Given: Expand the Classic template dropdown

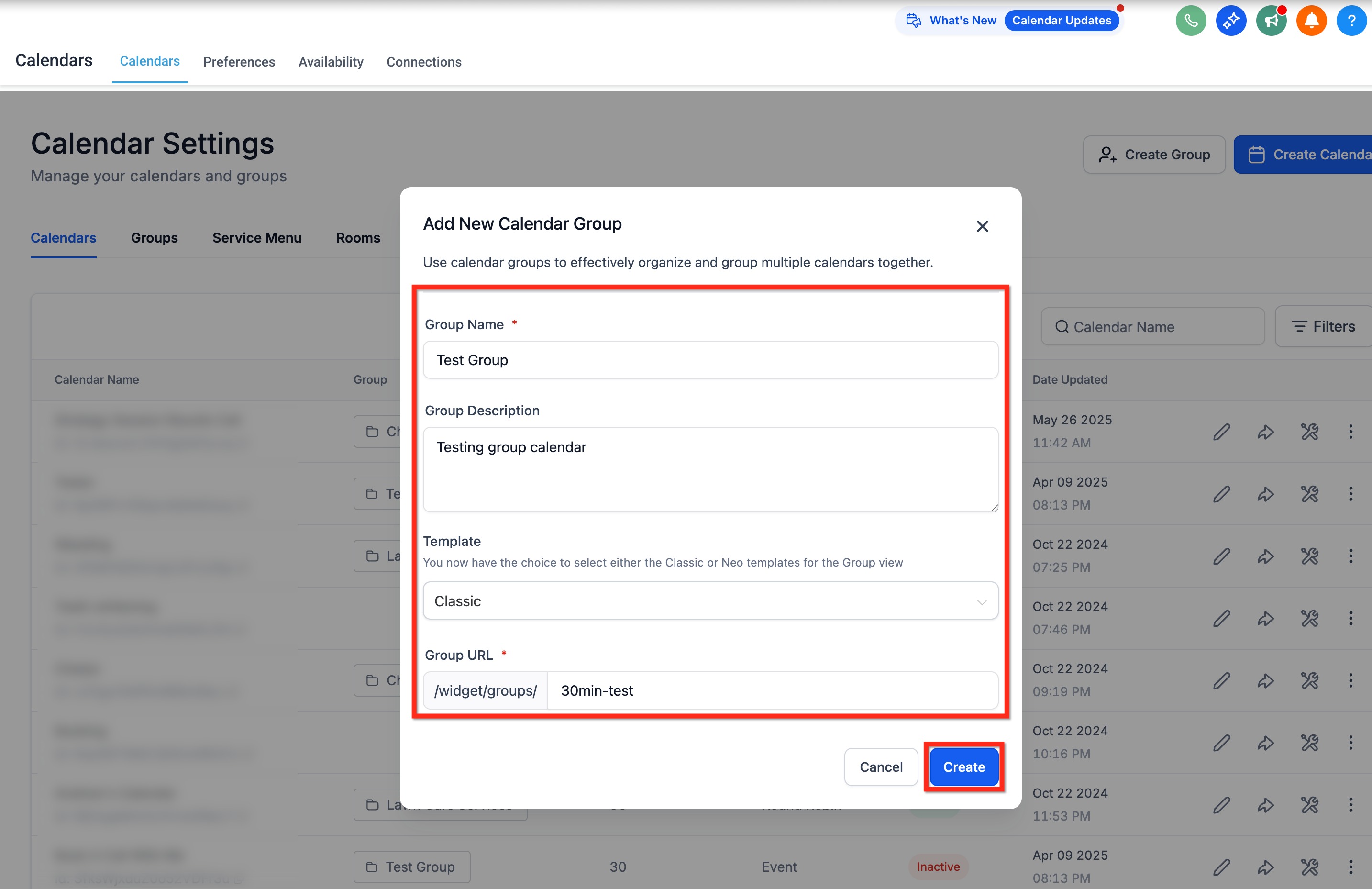Looking at the screenshot, I should (709, 601).
